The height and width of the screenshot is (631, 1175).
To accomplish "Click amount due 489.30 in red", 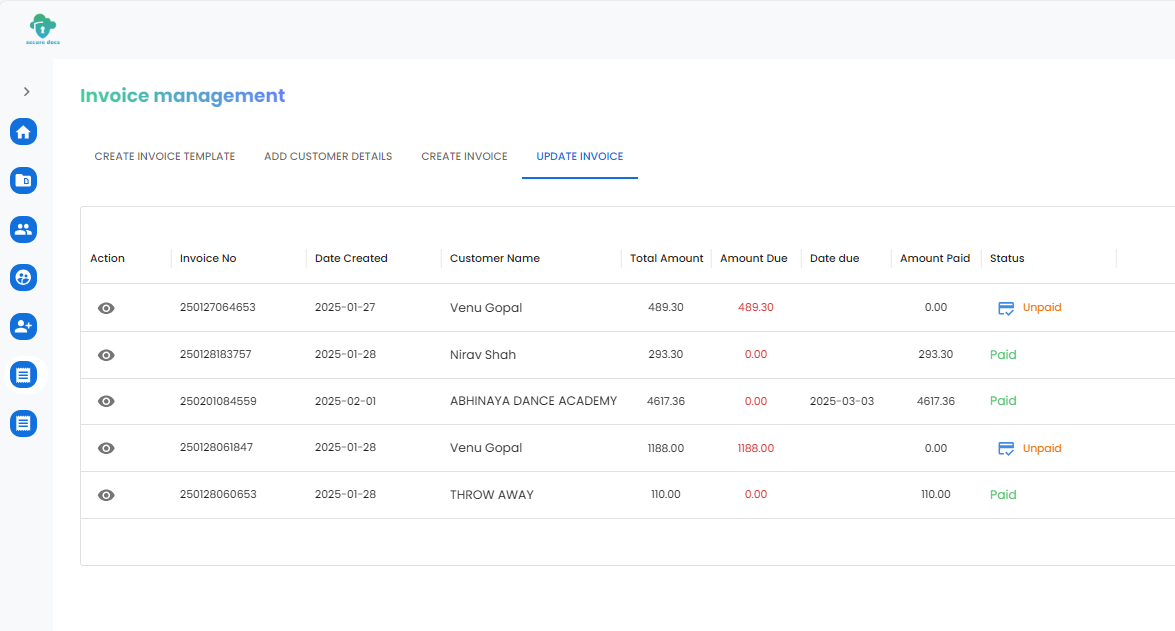I will [x=755, y=307].
